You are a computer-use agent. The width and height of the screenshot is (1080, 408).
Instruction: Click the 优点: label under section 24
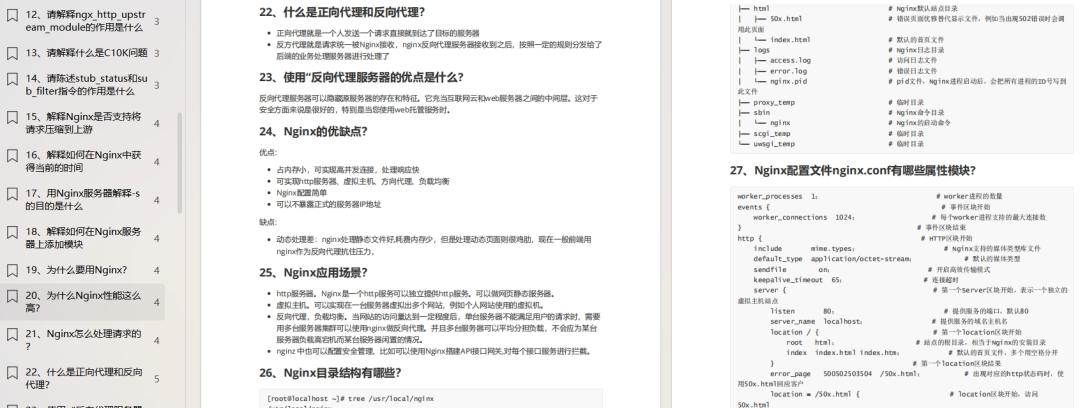pyautogui.click(x=268, y=153)
